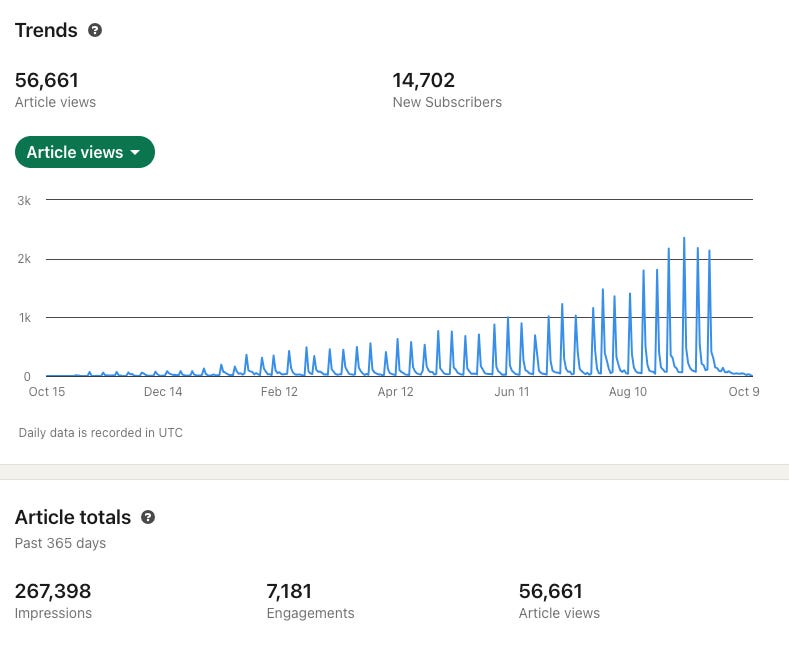Click the dropdown caret in Article views
The height and width of the screenshot is (645, 789).
pos(135,152)
